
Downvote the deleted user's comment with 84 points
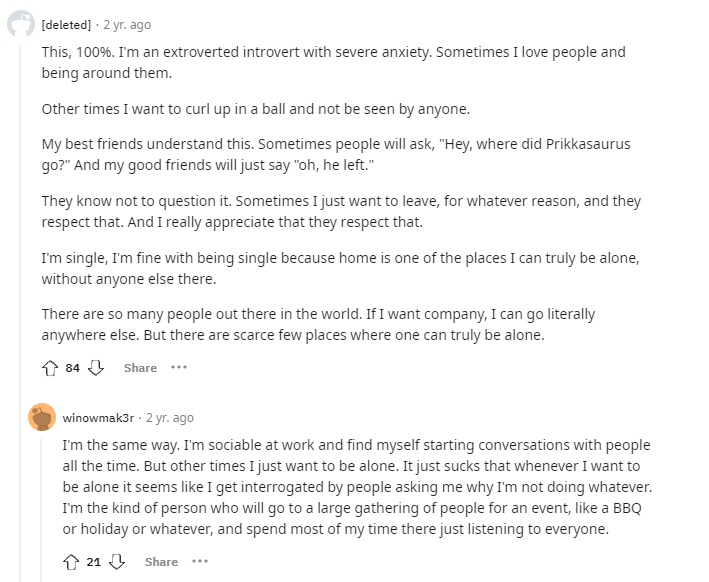tap(96, 368)
